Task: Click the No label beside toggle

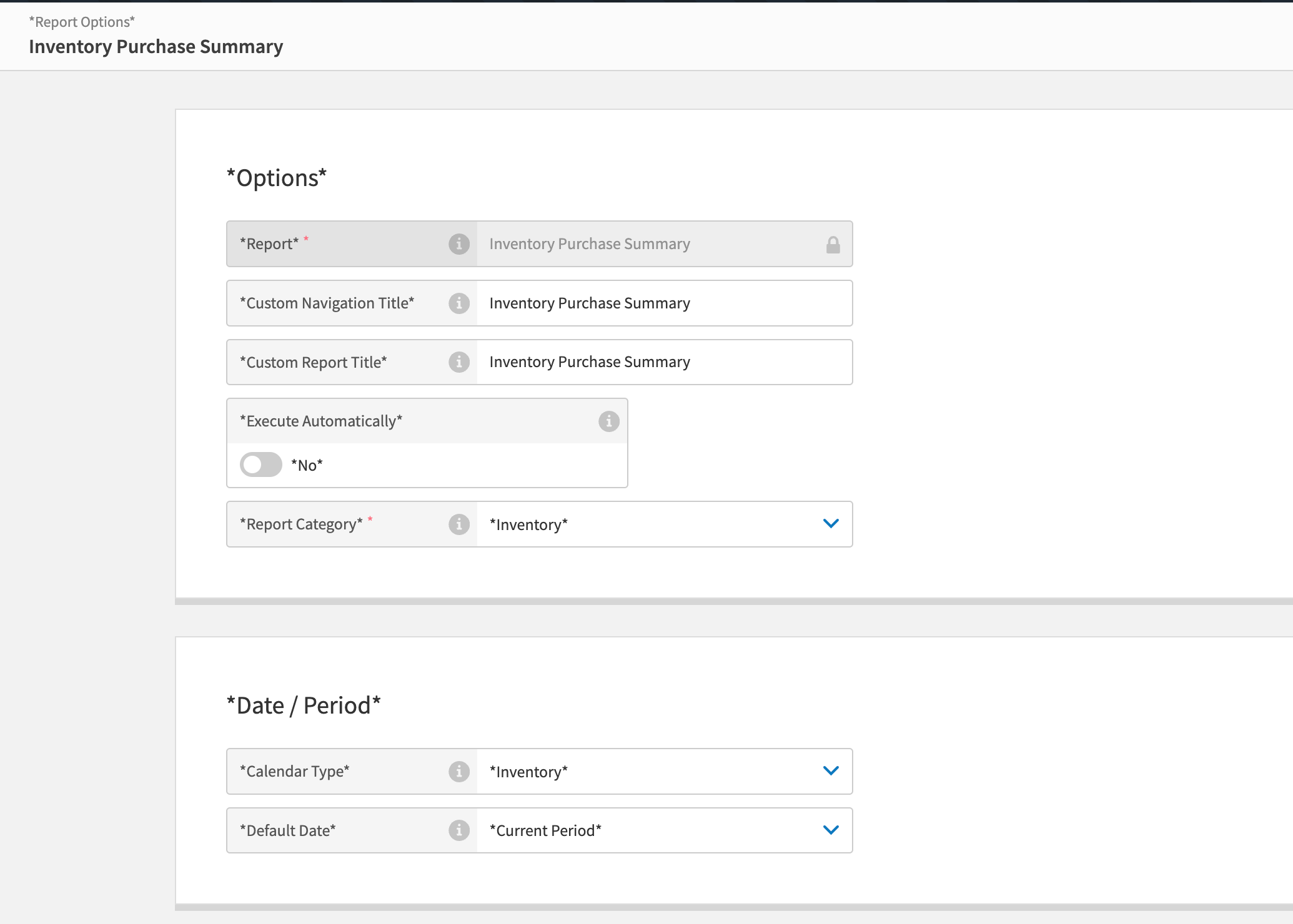Action: point(307,465)
